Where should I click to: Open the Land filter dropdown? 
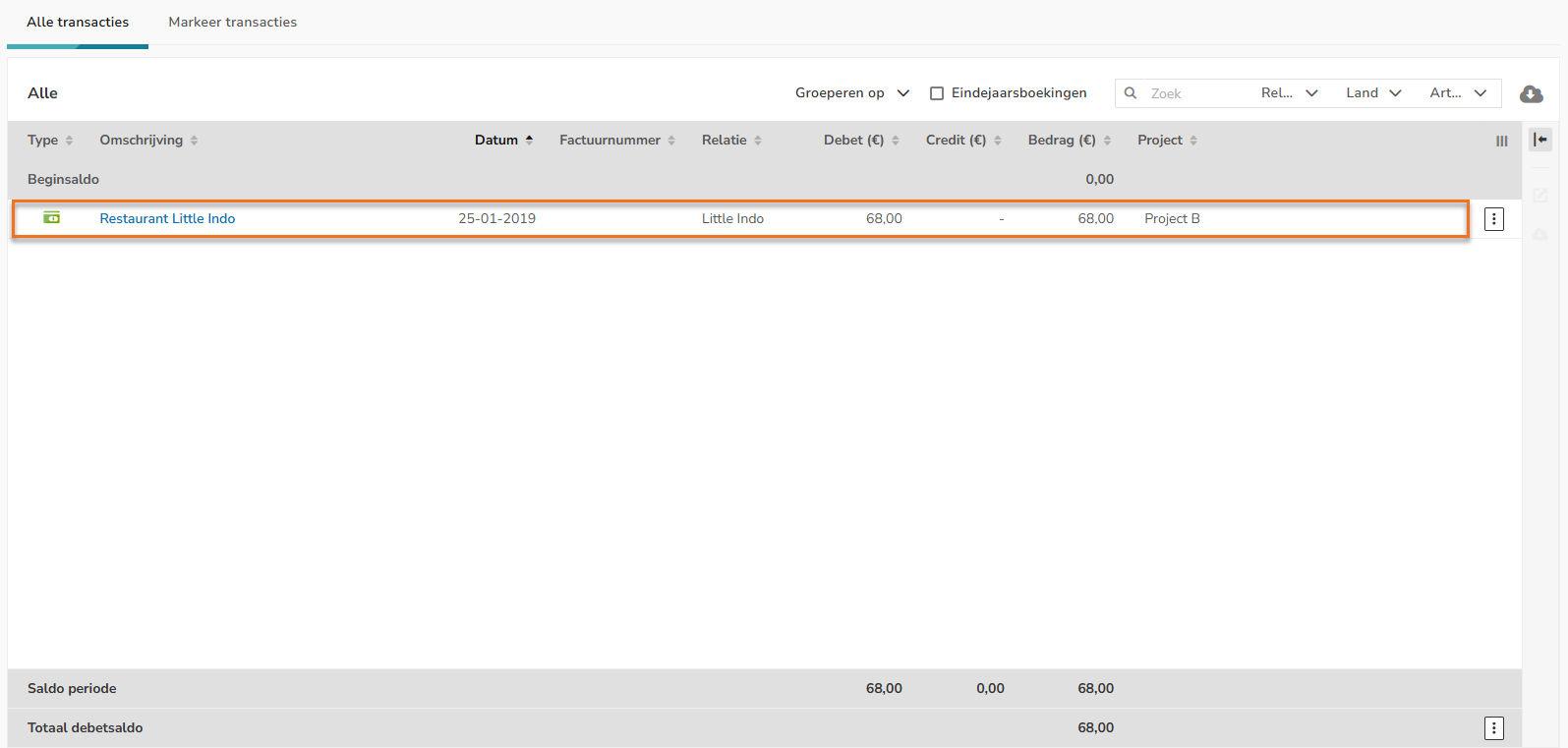[x=1373, y=93]
